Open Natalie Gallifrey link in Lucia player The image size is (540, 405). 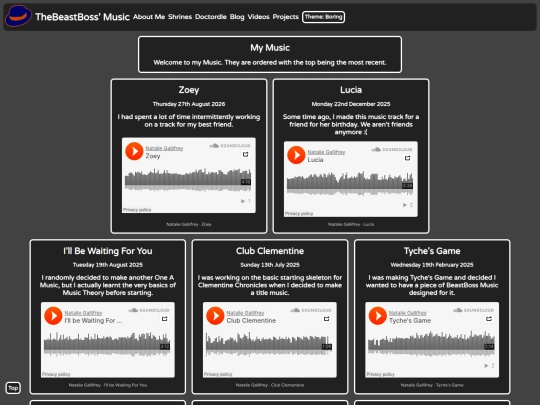click(326, 152)
